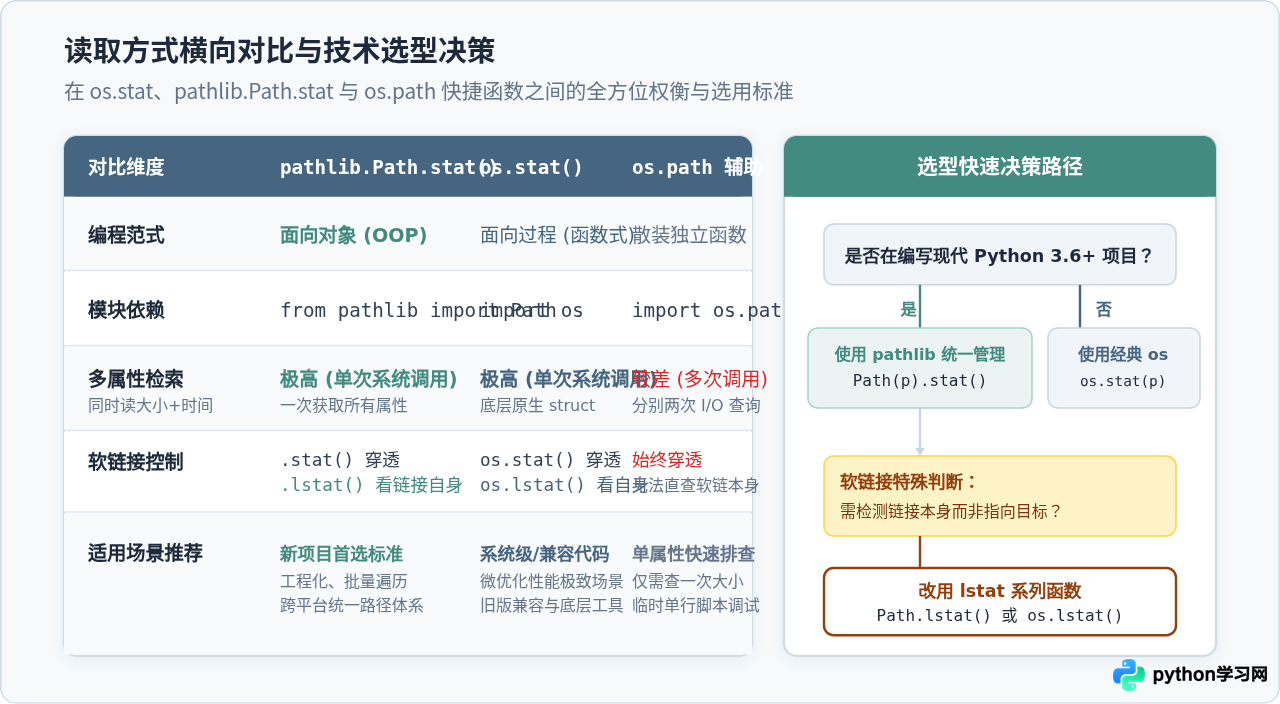Click the pathlib.Path.stat() column header

point(388,167)
